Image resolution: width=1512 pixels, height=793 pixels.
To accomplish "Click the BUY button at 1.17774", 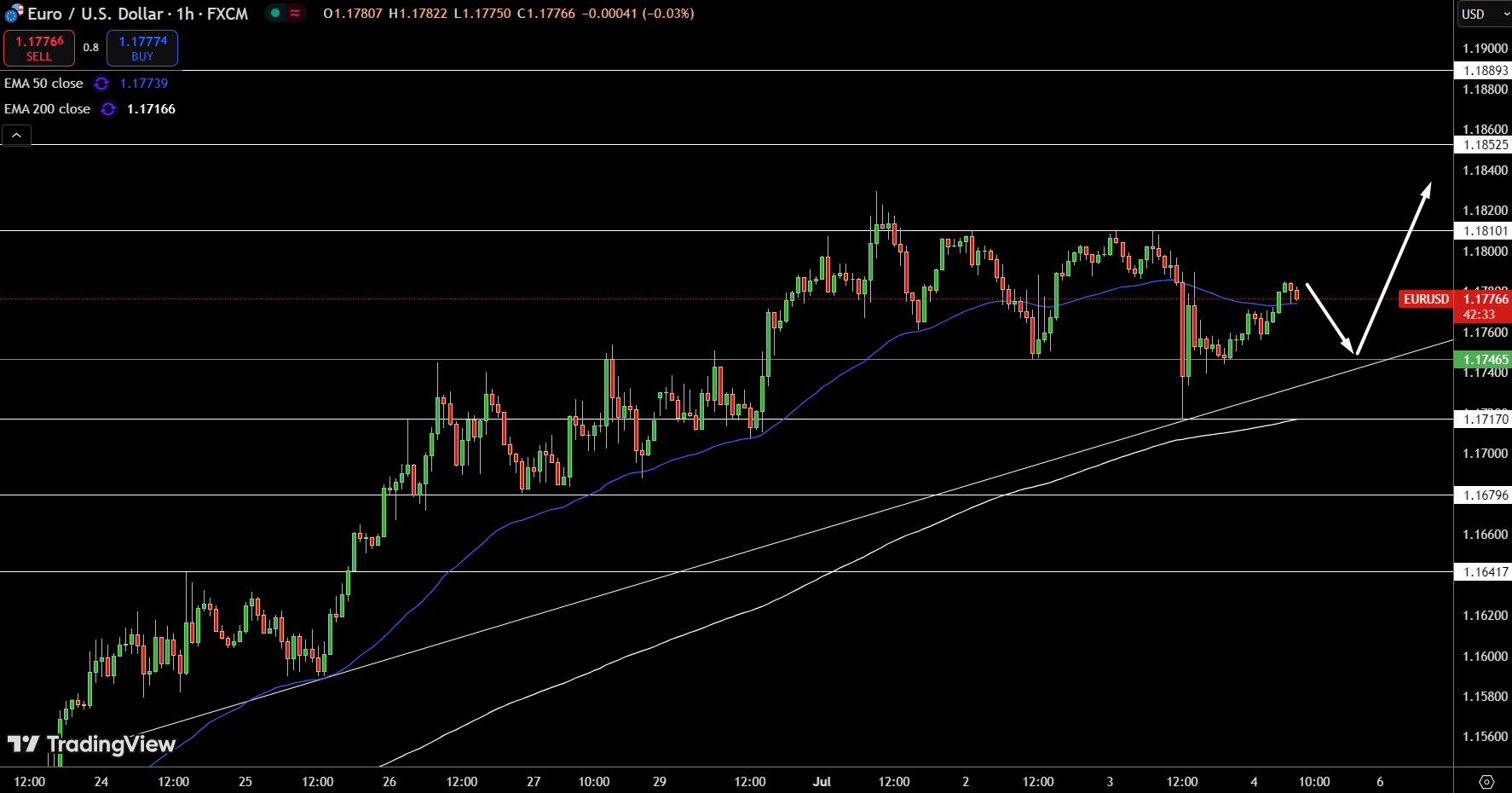I will 142,48.
